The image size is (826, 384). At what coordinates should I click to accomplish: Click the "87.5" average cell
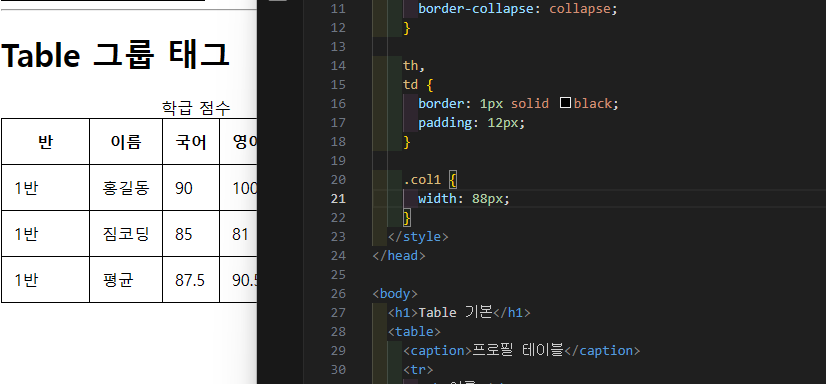click(x=191, y=280)
